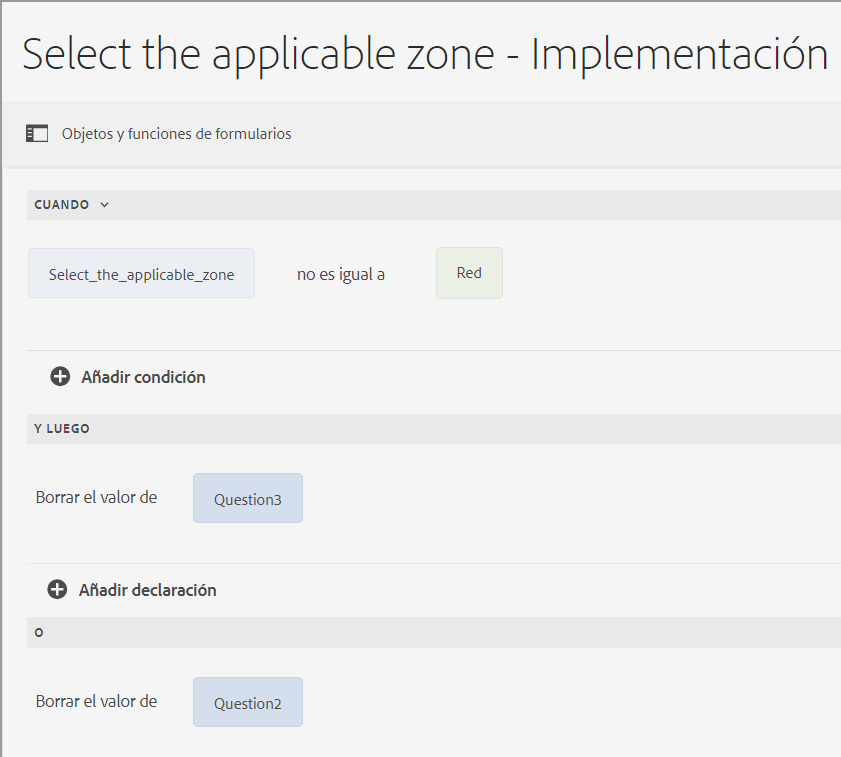Select the Question2 target field
Image resolution: width=841 pixels, height=757 pixels.
[248, 703]
